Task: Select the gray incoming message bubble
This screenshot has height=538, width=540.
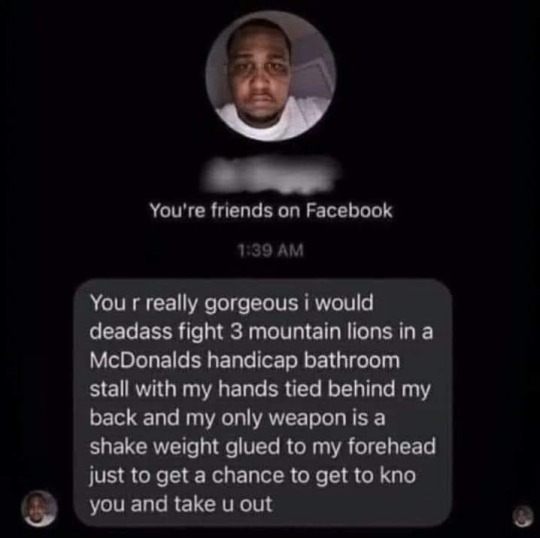Action: click(263, 403)
